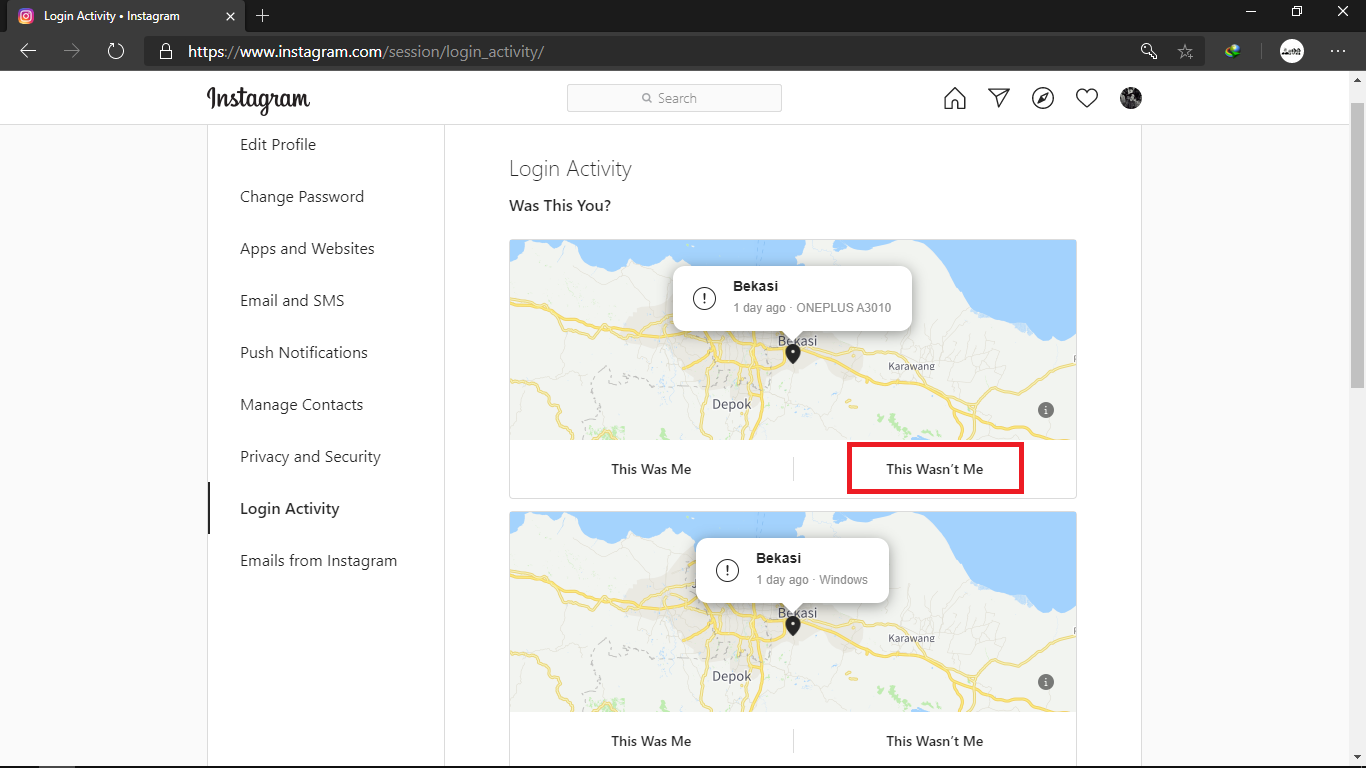Open Email and SMS settings
This screenshot has width=1366, height=768.
(292, 301)
